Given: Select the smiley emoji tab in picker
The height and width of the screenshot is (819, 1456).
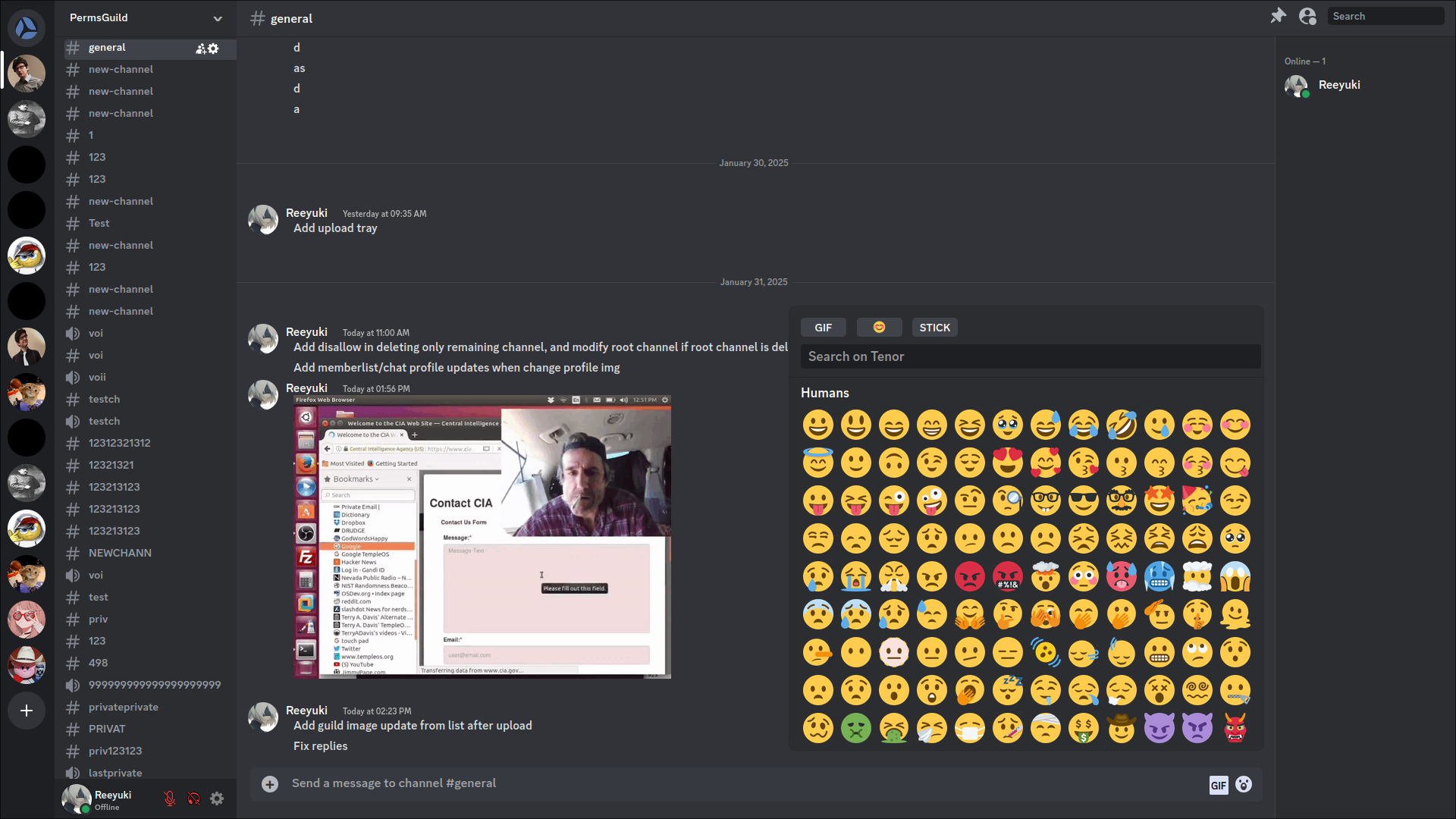Looking at the screenshot, I should tap(879, 327).
